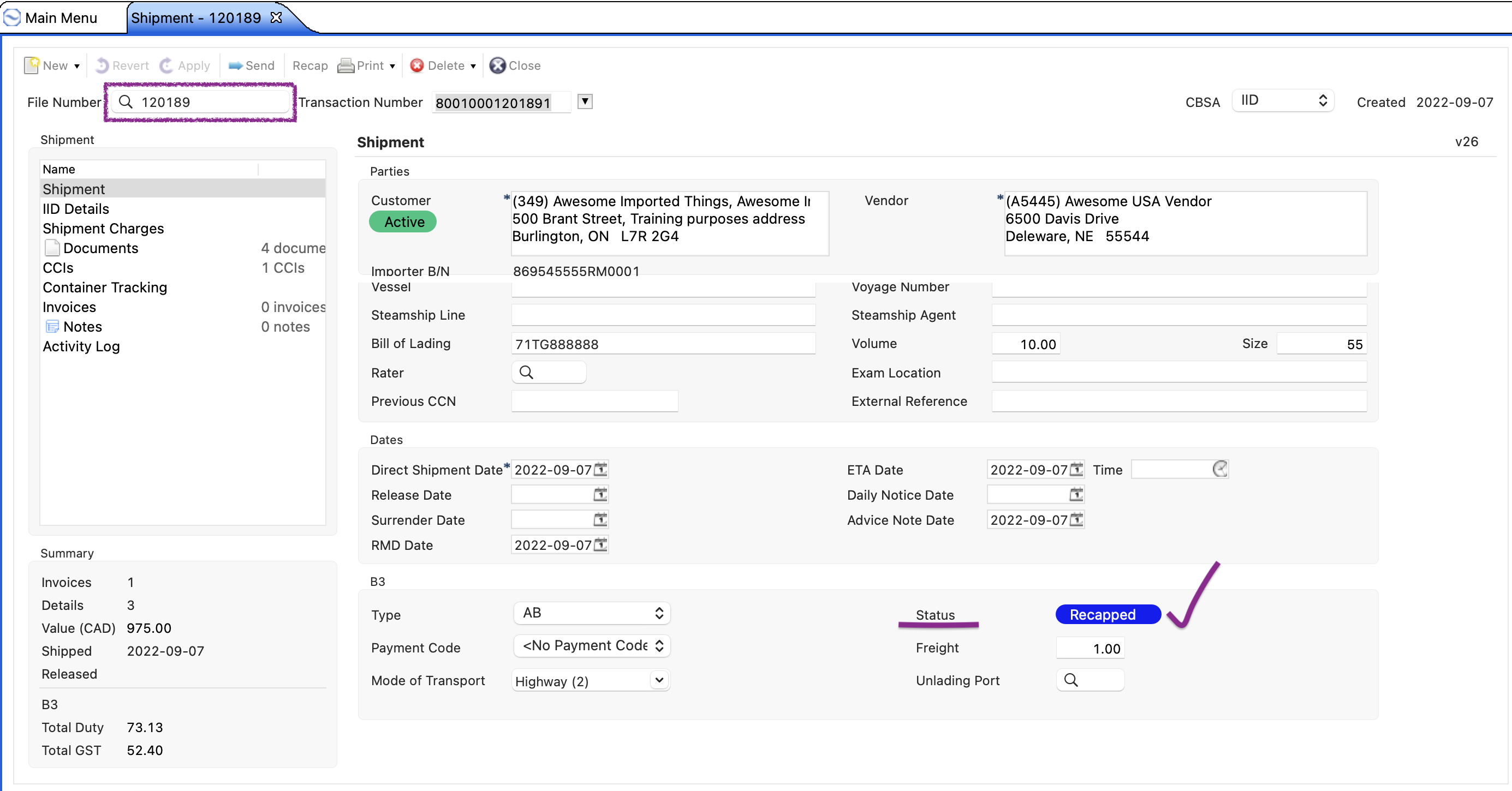
Task: Click the Exam Location field
Action: coord(1179,372)
